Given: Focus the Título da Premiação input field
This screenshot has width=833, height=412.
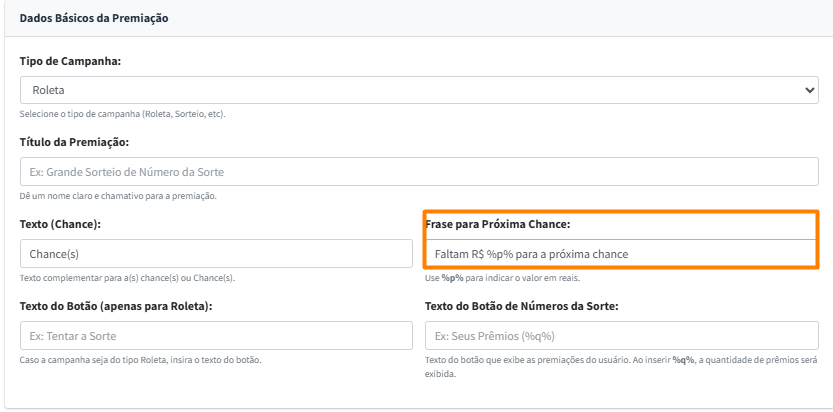Looking at the screenshot, I should [x=419, y=172].
